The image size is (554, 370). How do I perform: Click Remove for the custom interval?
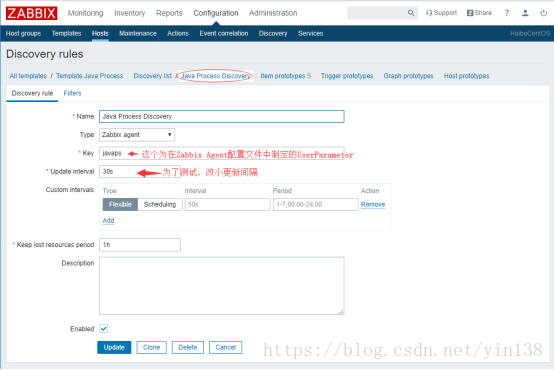373,204
